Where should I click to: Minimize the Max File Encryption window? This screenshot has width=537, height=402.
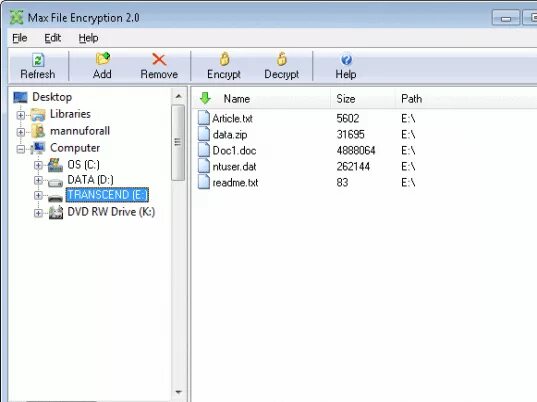(x=505, y=18)
